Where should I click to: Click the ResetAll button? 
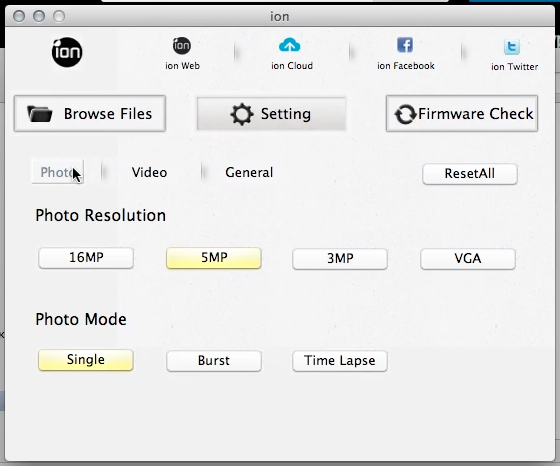click(x=470, y=174)
